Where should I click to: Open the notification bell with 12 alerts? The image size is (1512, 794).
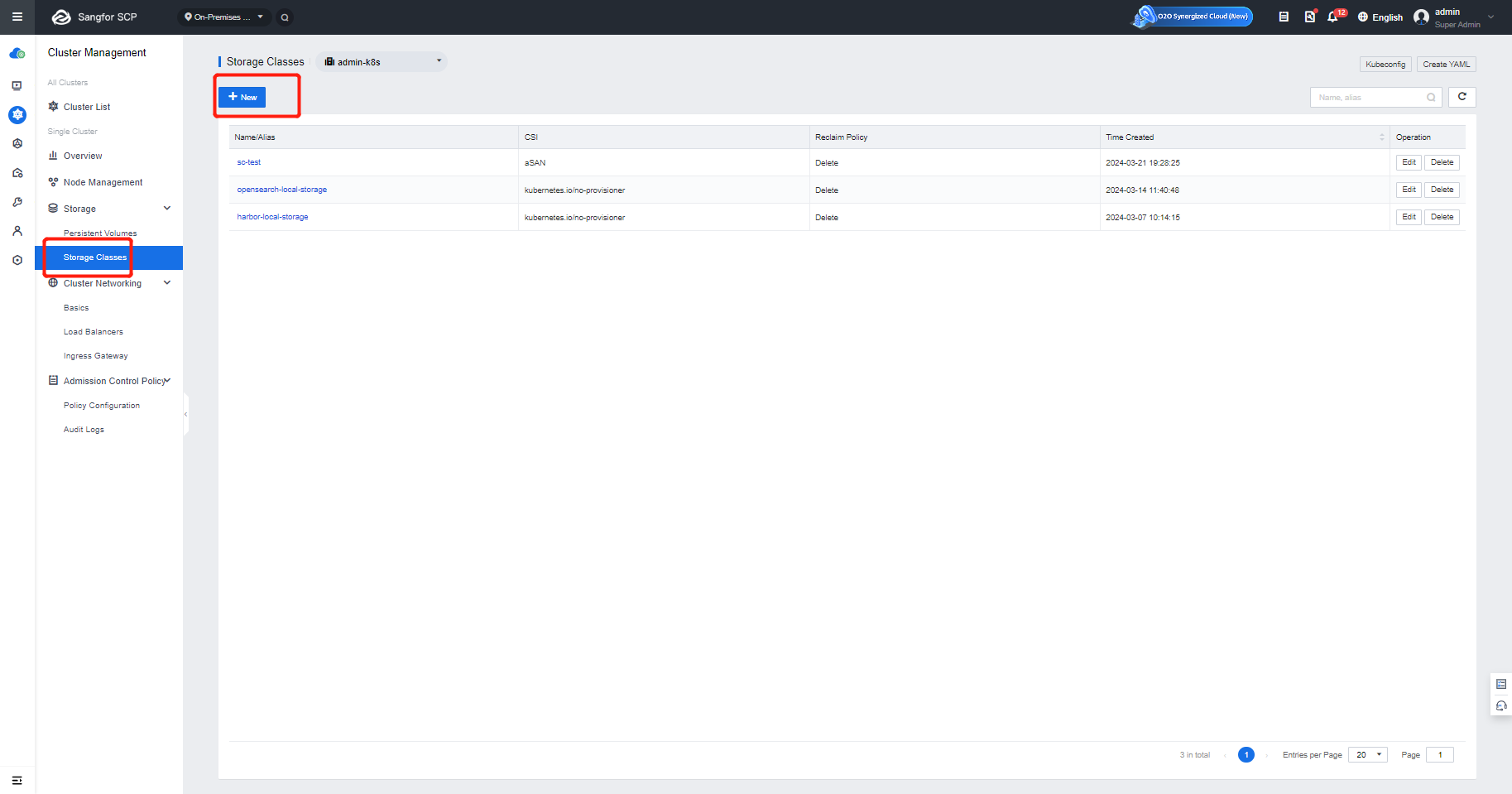(1333, 17)
